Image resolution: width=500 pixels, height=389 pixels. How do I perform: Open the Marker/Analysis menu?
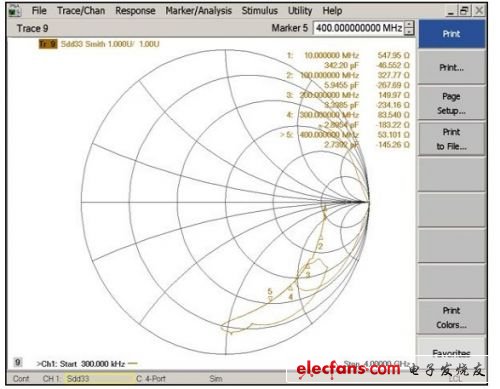point(199,11)
